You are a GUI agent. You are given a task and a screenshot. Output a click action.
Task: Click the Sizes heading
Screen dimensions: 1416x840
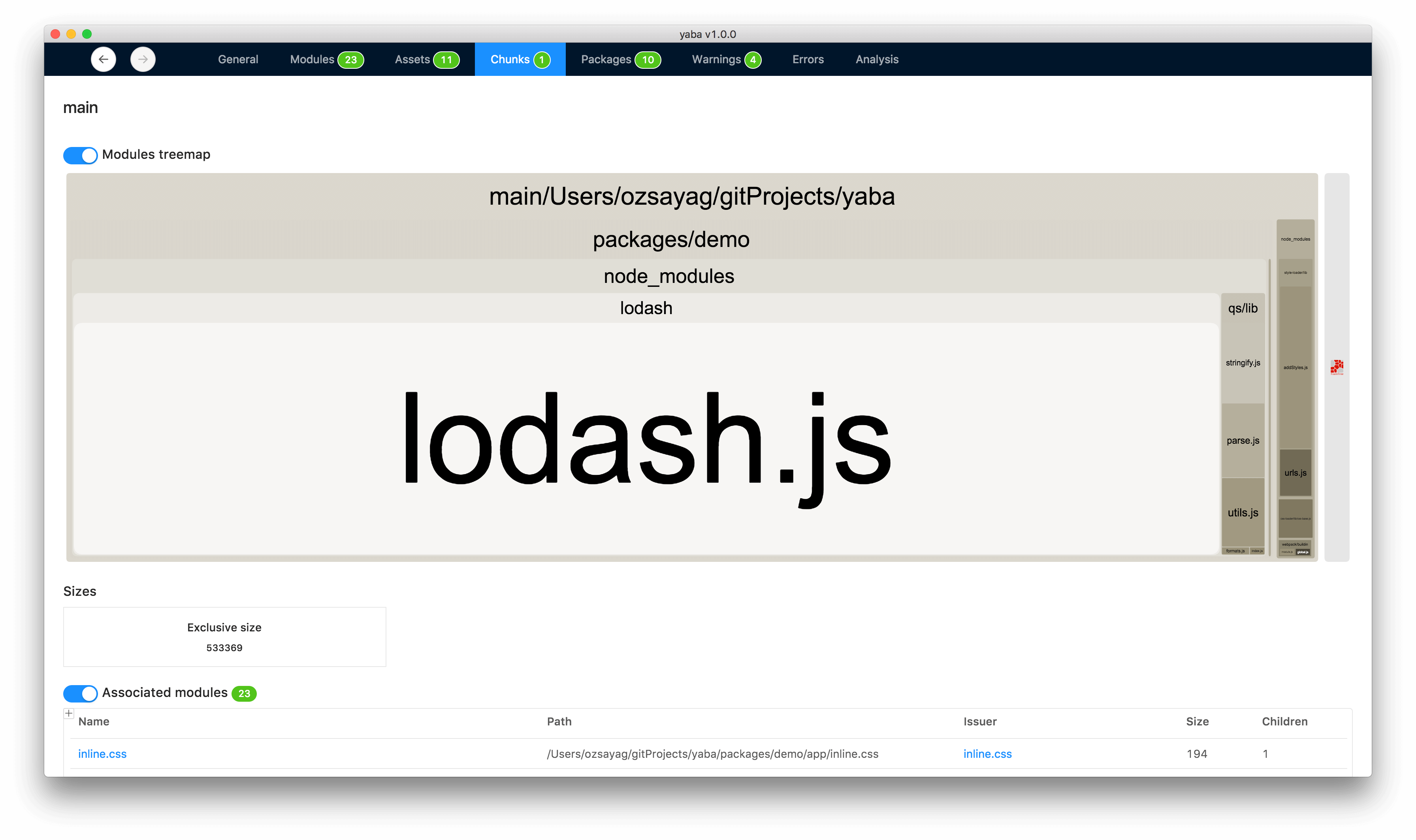pos(80,591)
